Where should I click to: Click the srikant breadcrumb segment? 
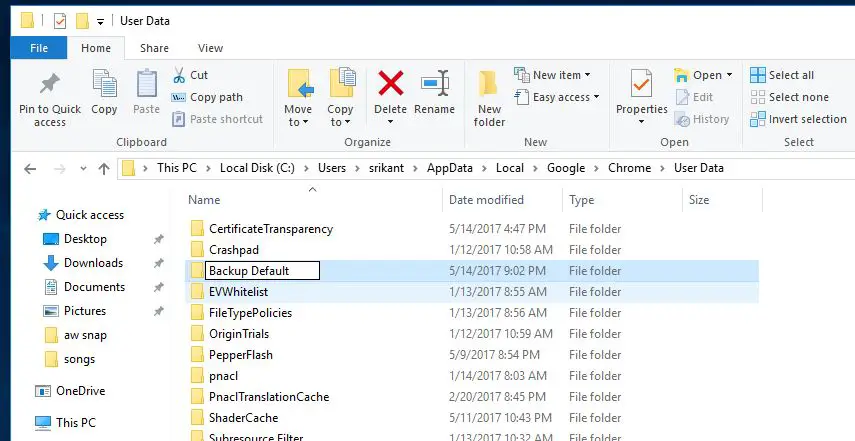click(x=387, y=168)
